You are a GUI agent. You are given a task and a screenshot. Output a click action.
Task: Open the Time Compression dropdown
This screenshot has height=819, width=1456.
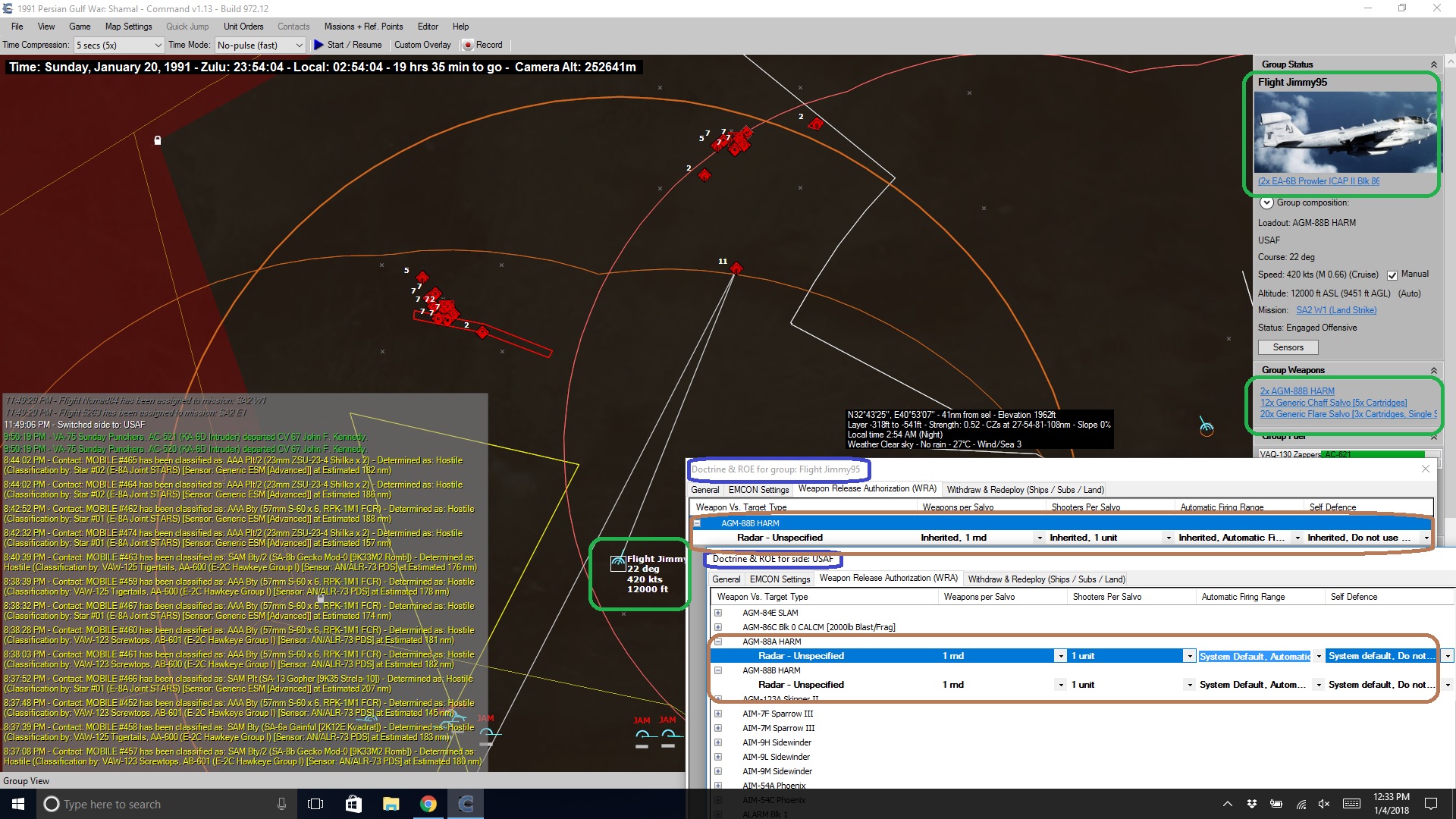(157, 45)
